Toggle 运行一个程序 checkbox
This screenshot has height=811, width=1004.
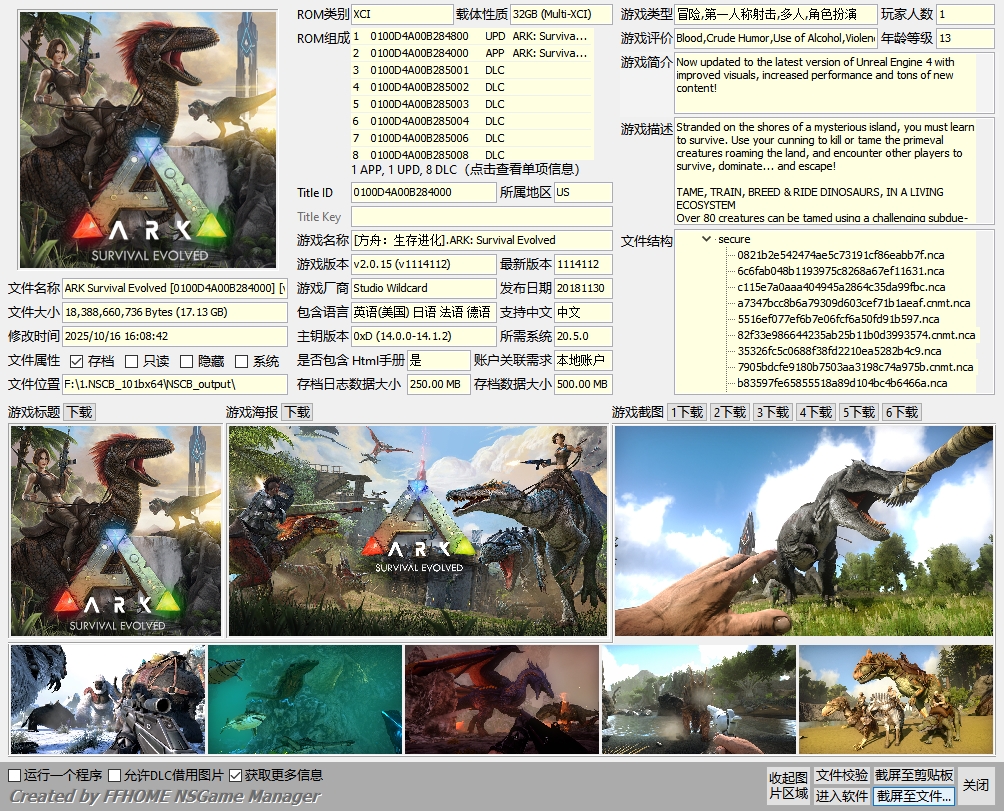click(x=14, y=775)
